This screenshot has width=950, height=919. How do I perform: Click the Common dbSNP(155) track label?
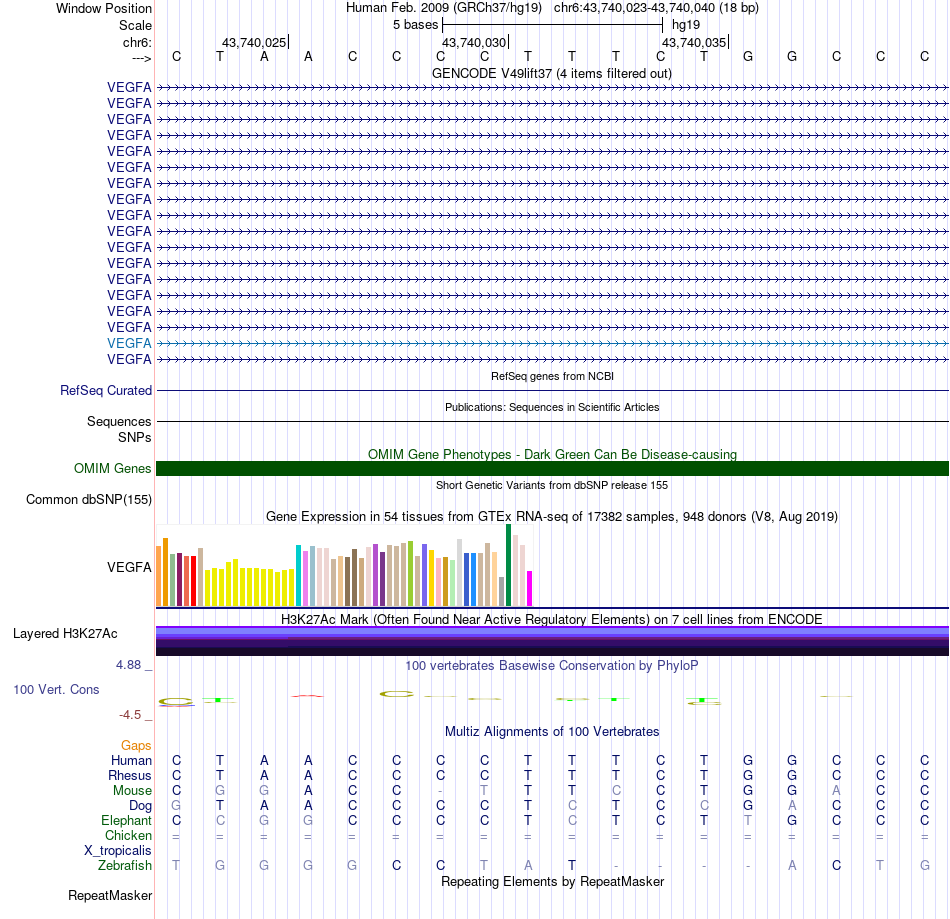88,500
